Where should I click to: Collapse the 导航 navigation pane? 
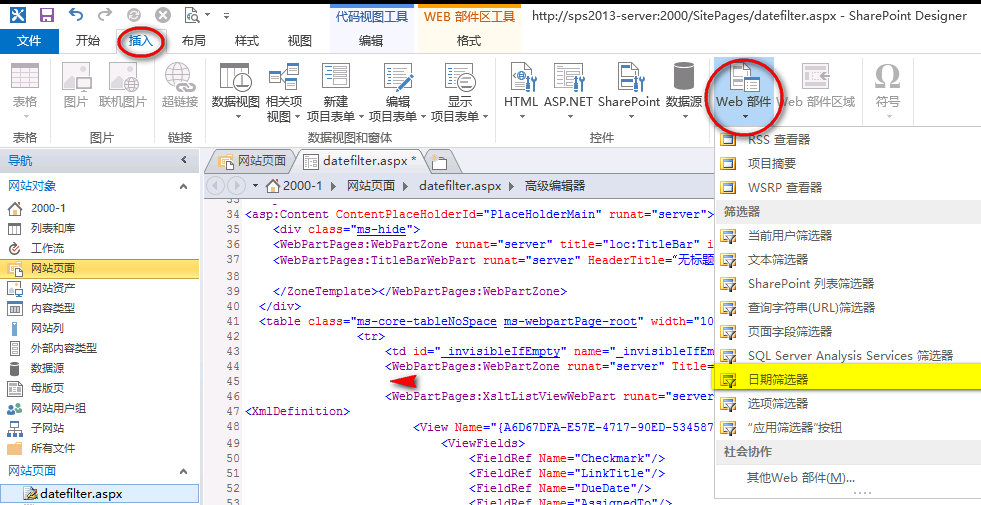click(184, 160)
